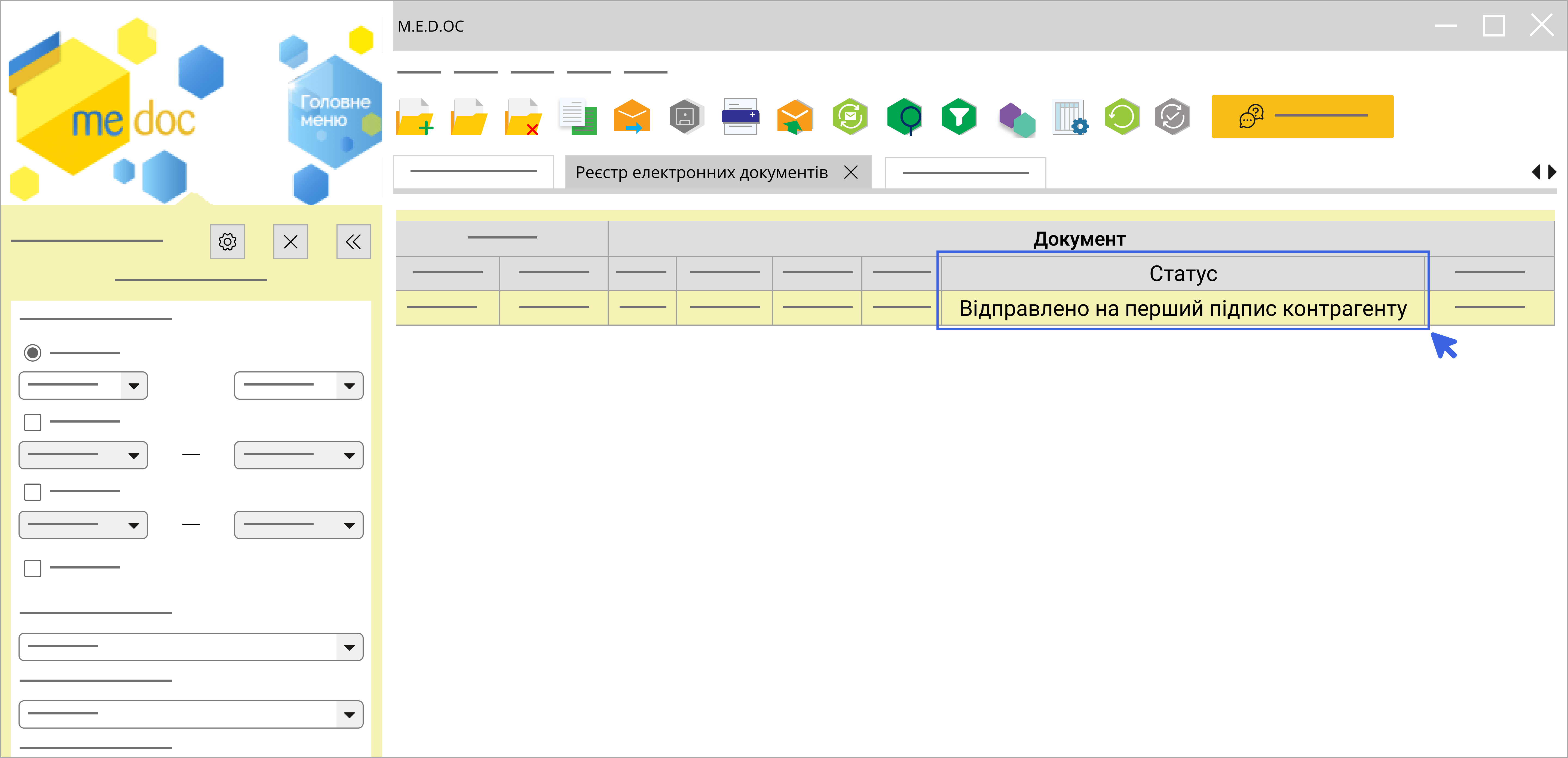Image resolution: width=1568 pixels, height=758 pixels.
Task: Collapse filter panel with double chevron
Action: (x=354, y=242)
